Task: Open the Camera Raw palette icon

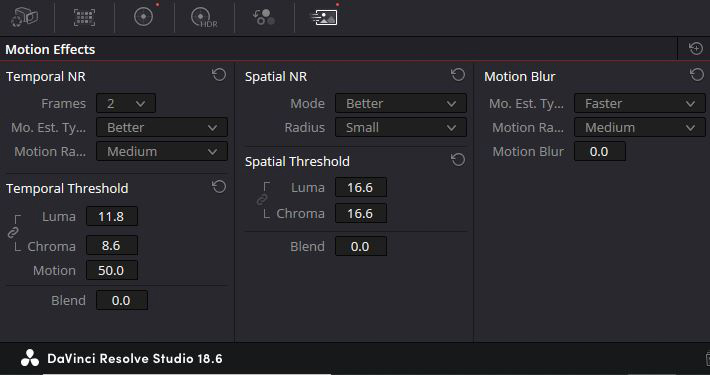Action: point(24,18)
